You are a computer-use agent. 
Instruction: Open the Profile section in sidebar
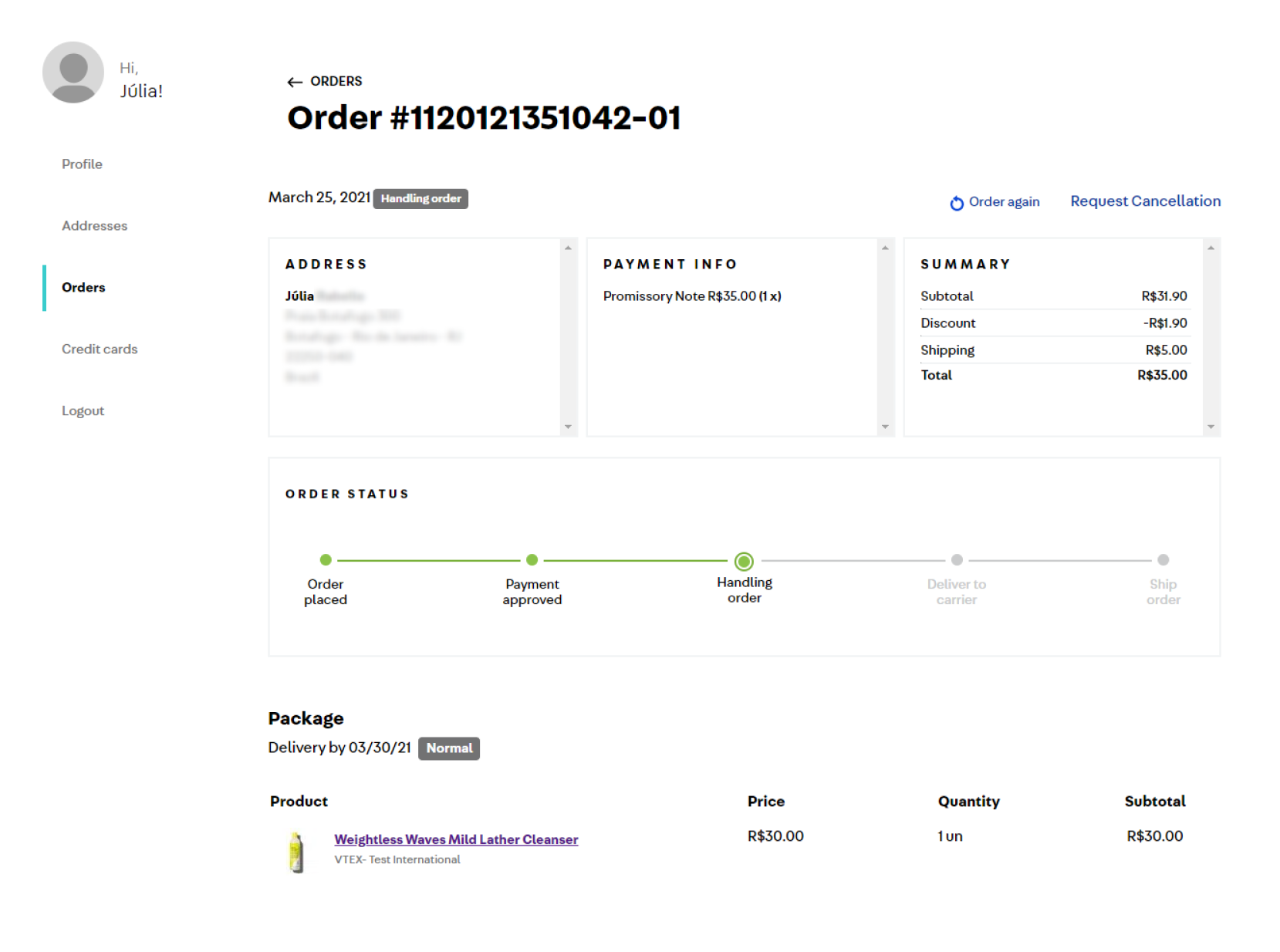pyautogui.click(x=82, y=164)
